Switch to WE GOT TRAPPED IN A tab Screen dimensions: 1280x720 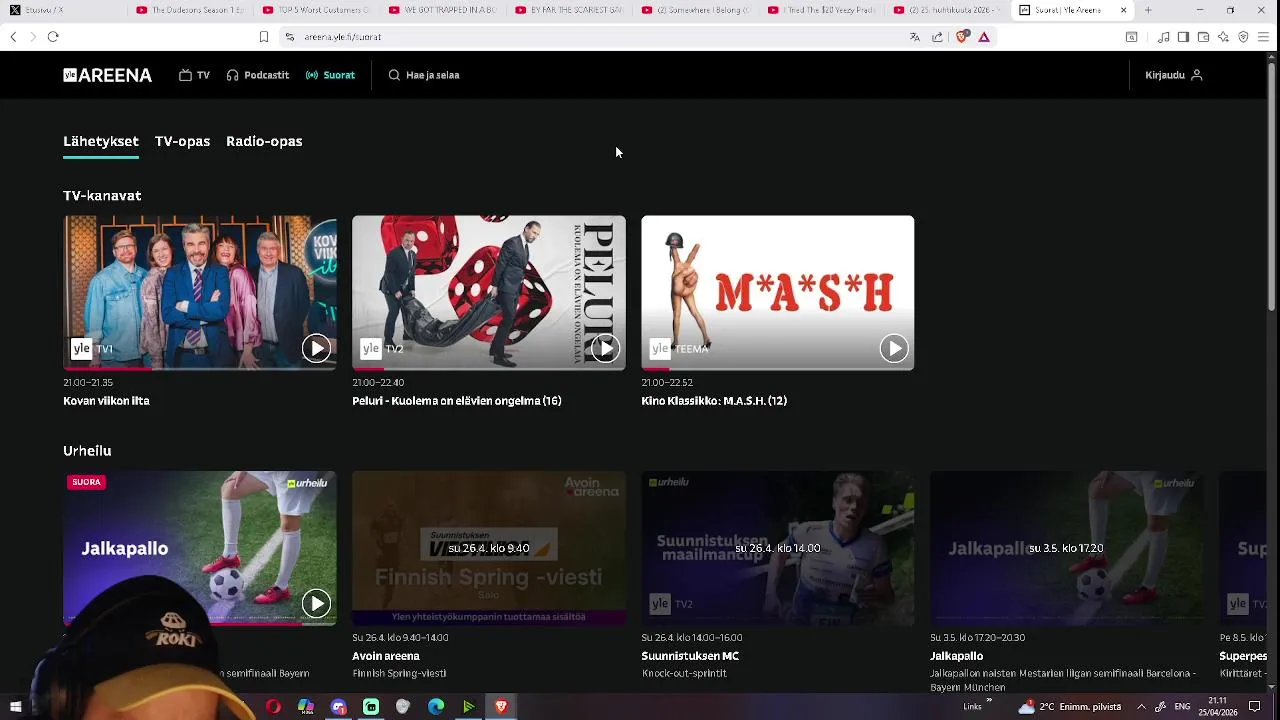[442, 10]
